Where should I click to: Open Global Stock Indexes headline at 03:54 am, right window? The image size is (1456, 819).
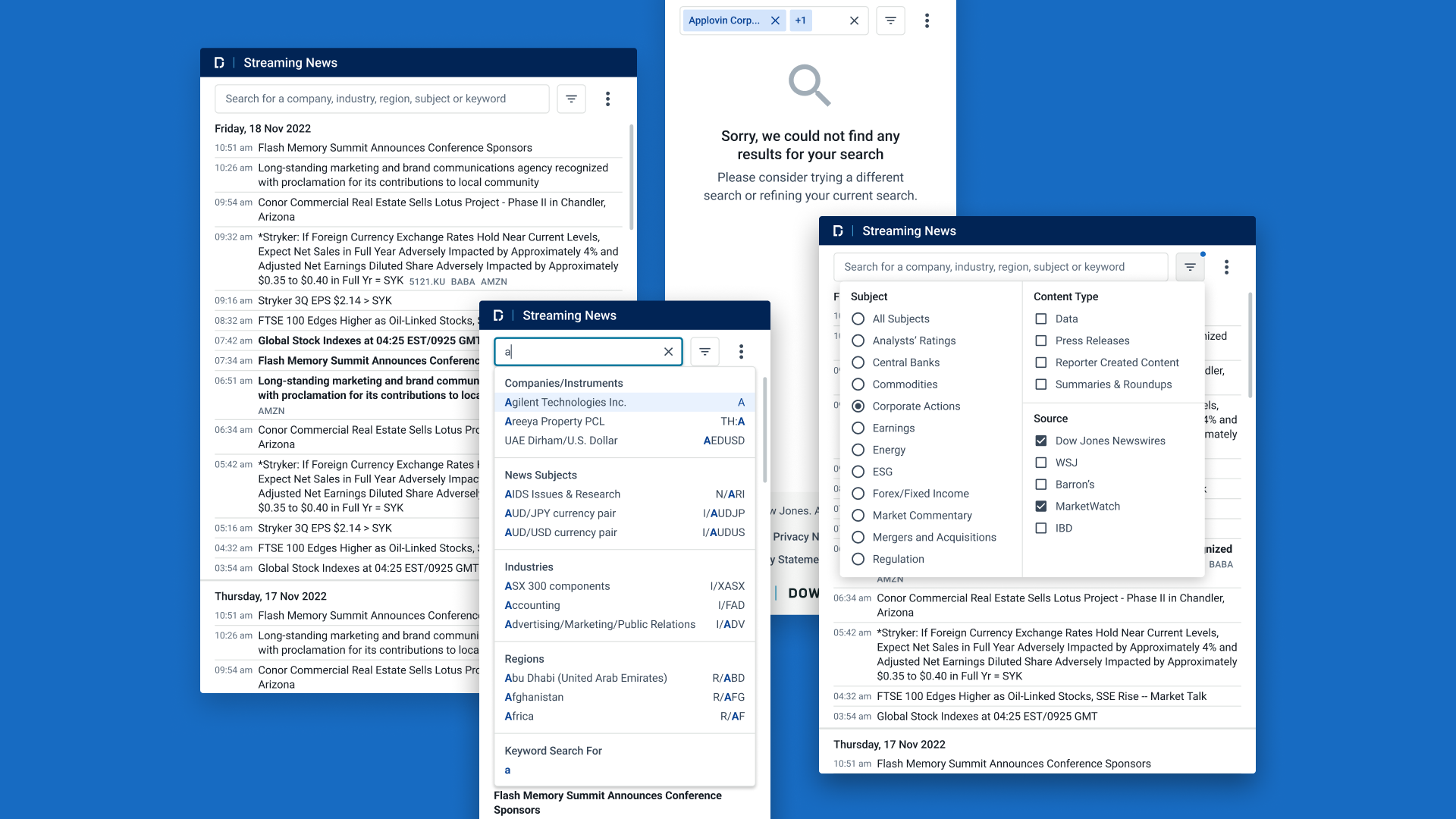click(987, 717)
